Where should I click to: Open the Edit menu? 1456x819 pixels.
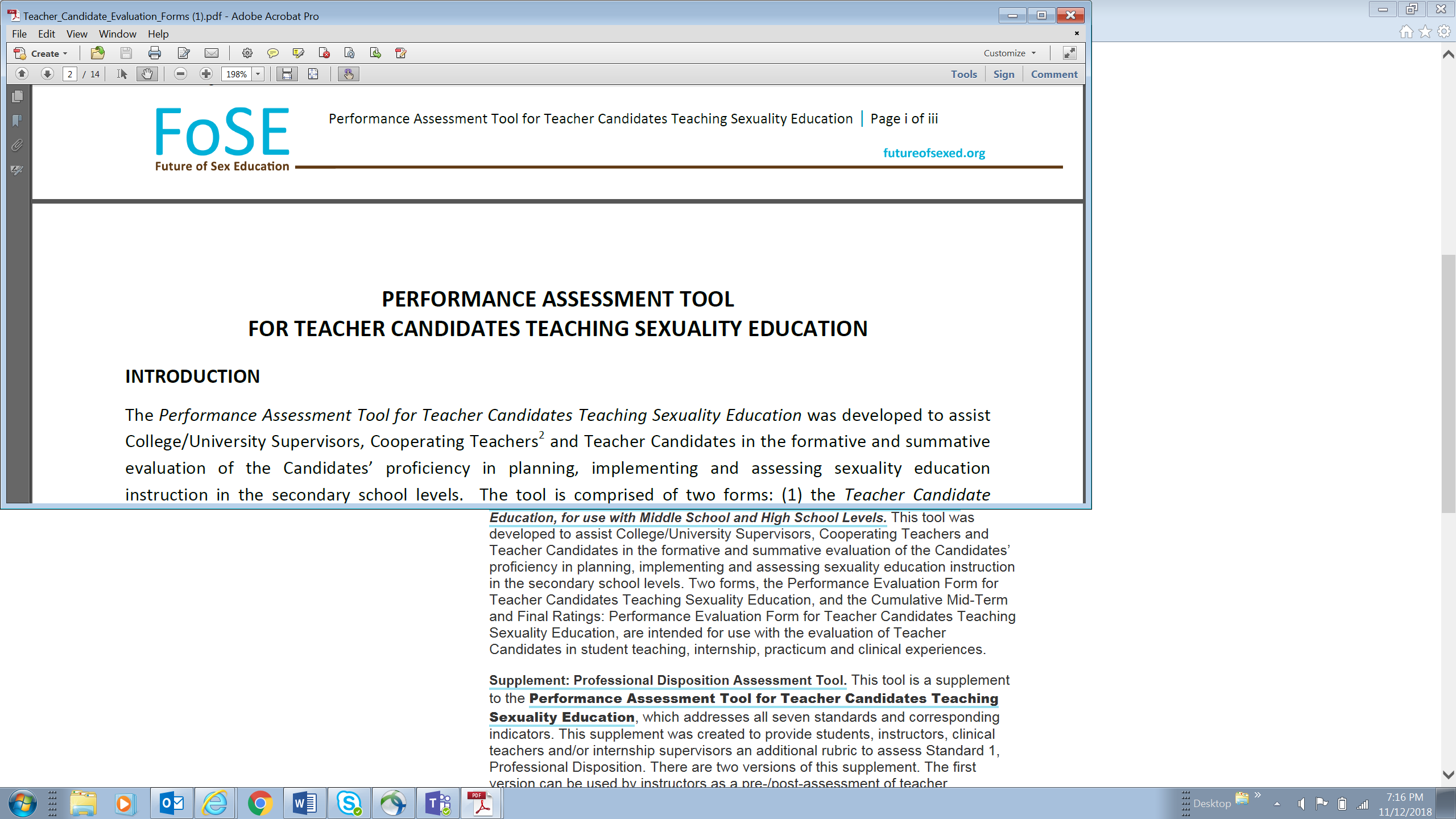[x=46, y=34]
